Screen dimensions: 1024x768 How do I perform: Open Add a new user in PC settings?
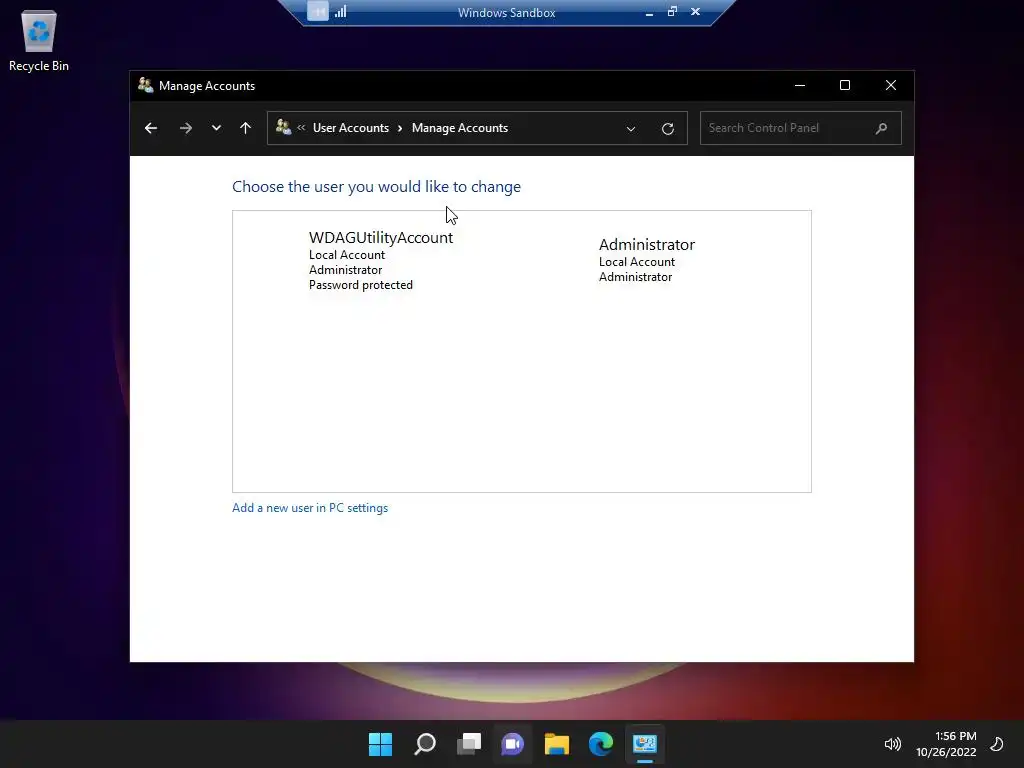310,508
